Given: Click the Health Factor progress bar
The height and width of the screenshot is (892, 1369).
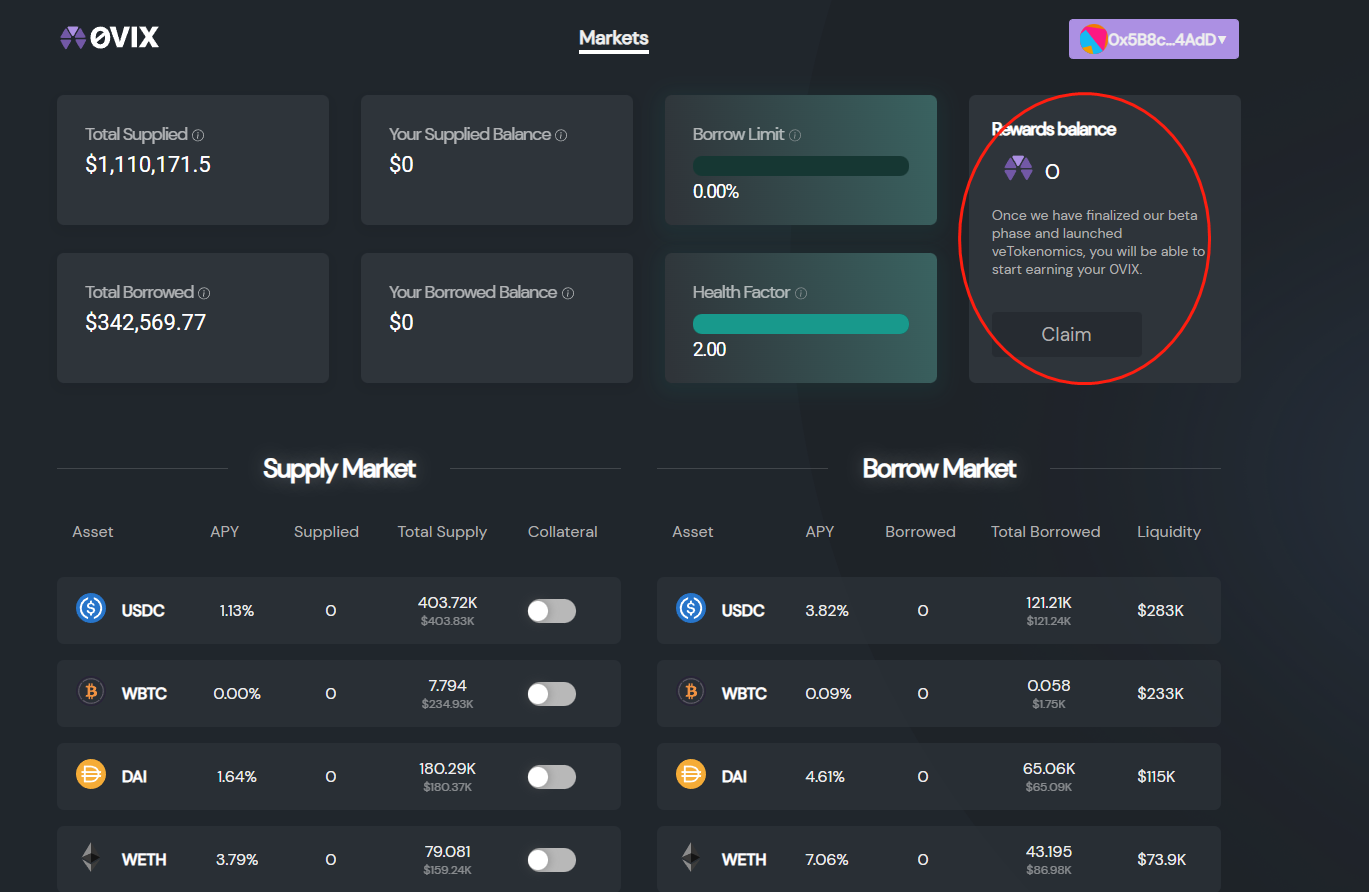Looking at the screenshot, I should click(x=800, y=324).
